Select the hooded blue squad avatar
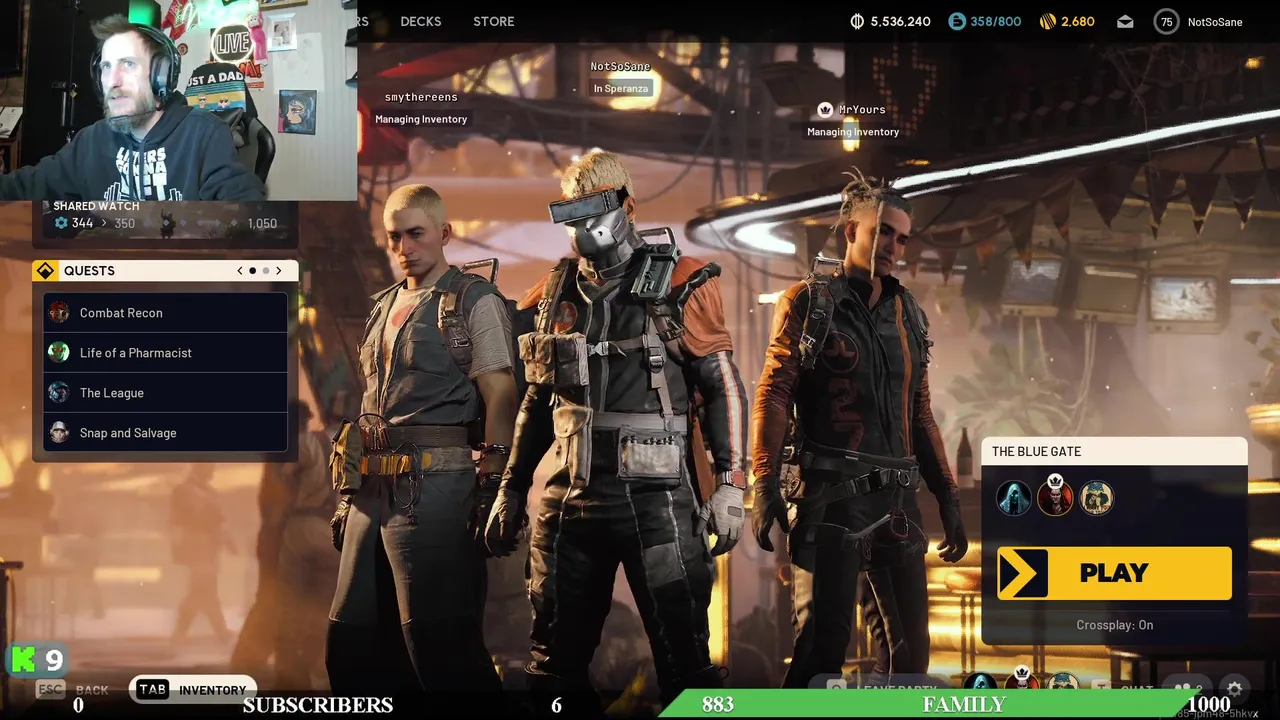The image size is (1280, 720). (1014, 498)
